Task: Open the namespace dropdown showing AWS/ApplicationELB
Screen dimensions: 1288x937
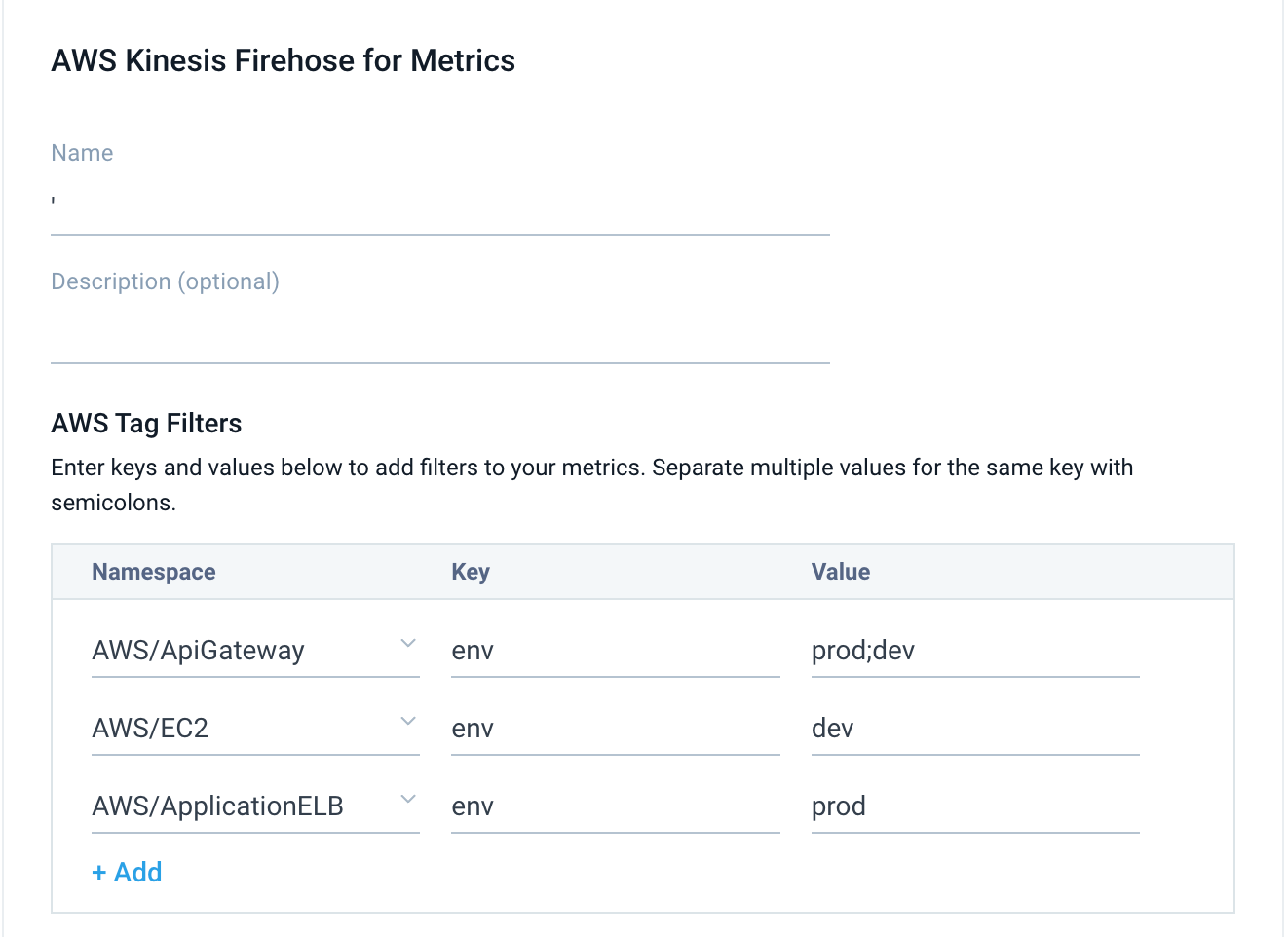Action: tap(244, 806)
